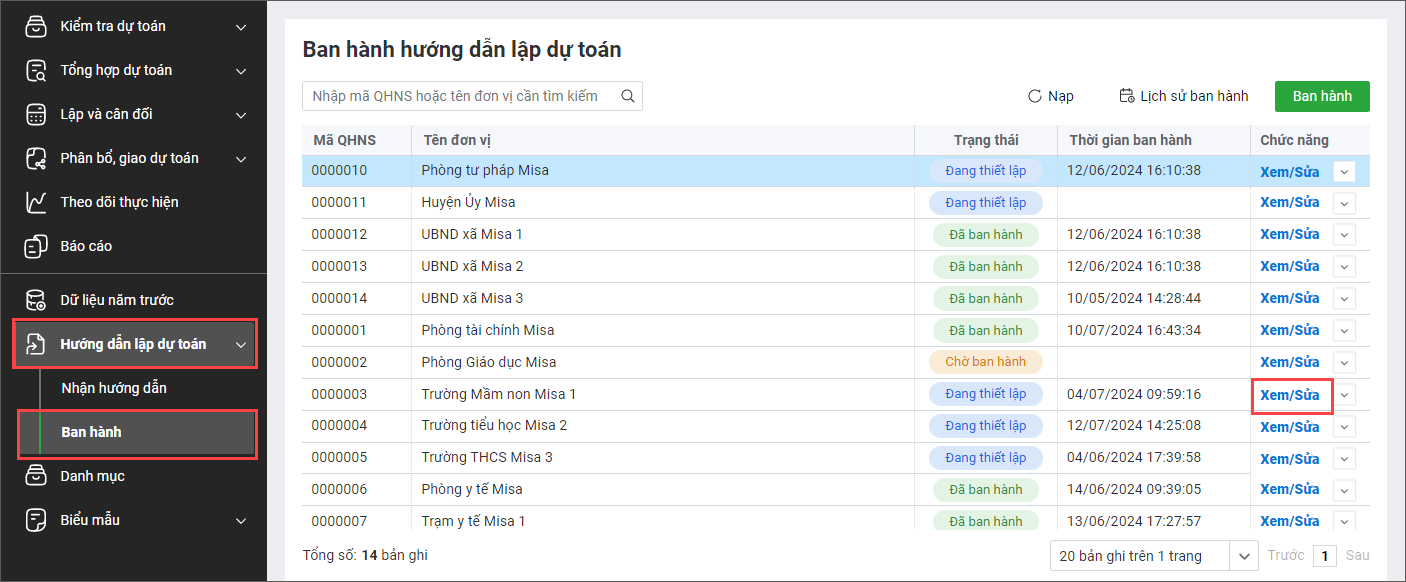Select the Ban hành submenu item in sidebar
1406x582 pixels.
pos(92,432)
